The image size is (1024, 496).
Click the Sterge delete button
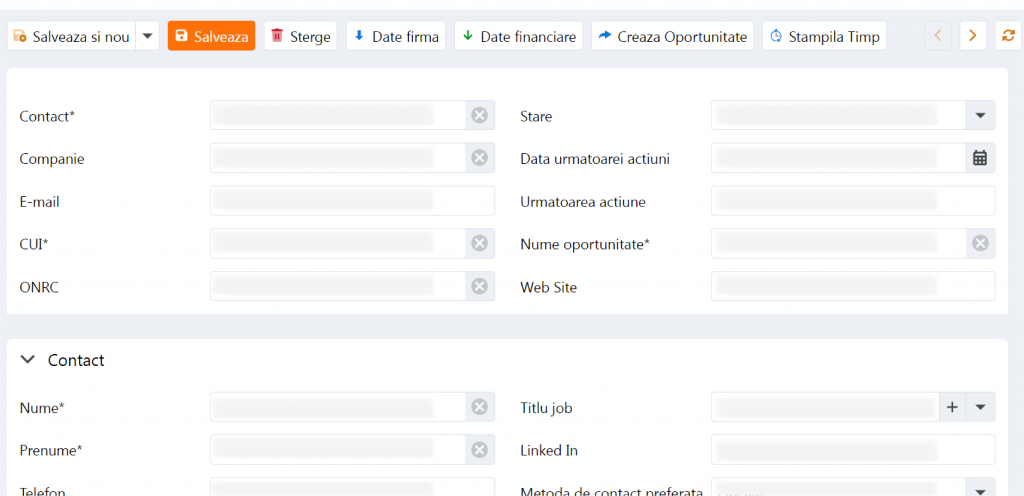point(300,36)
